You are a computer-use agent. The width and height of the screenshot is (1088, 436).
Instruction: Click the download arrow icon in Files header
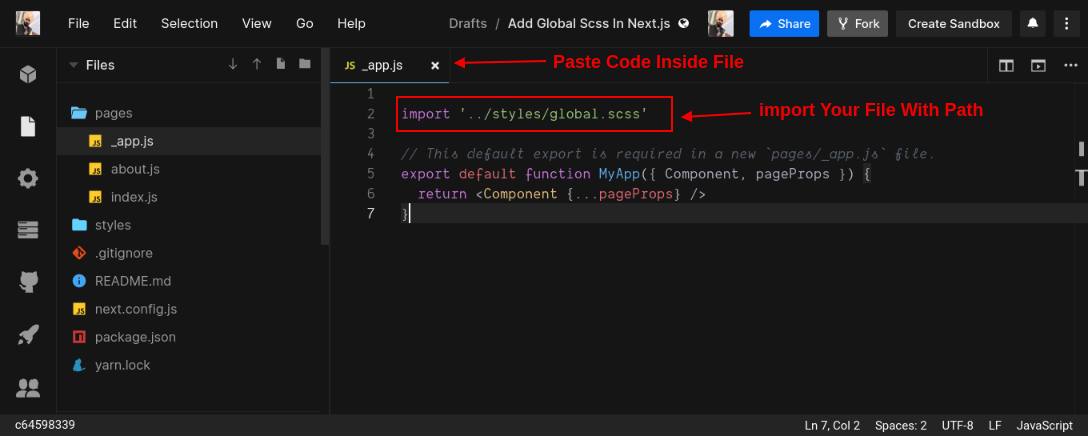point(233,64)
